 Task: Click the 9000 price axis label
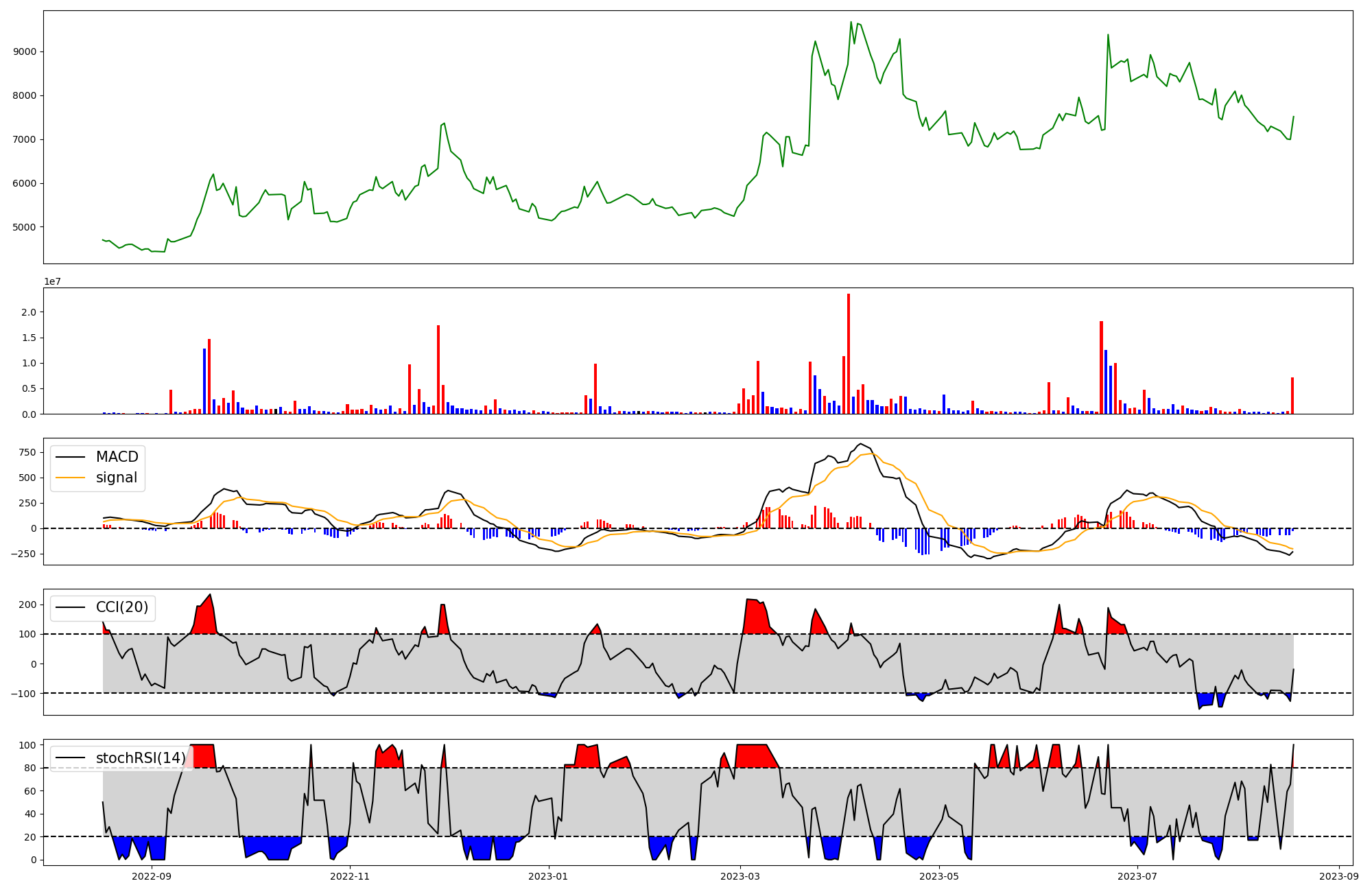26,52
